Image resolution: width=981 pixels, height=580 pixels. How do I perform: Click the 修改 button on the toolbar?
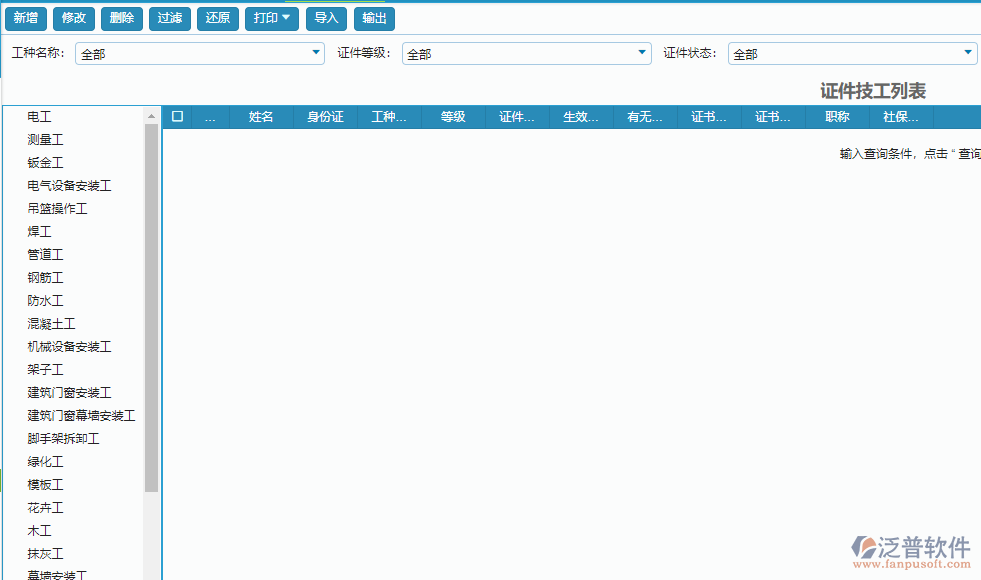[x=73, y=18]
